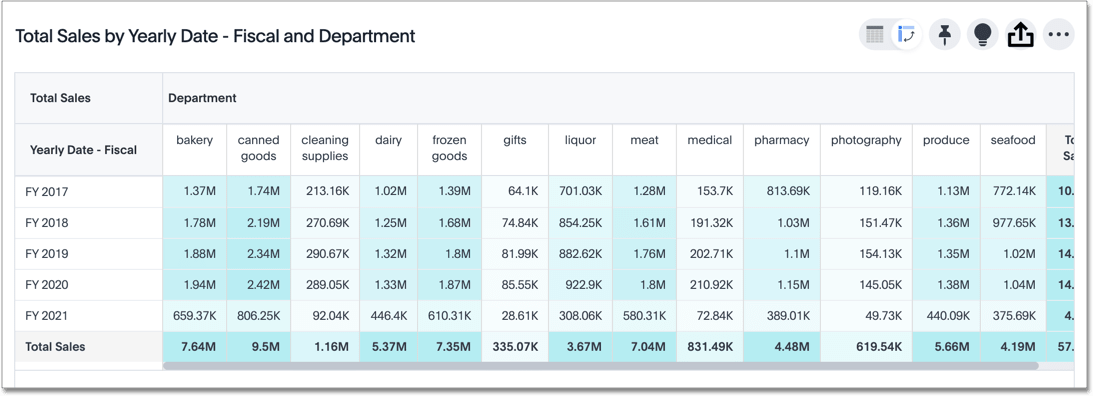This screenshot has width=1093, height=396.
Task: Click the Total Sales top-left header cell
Action: point(61,98)
